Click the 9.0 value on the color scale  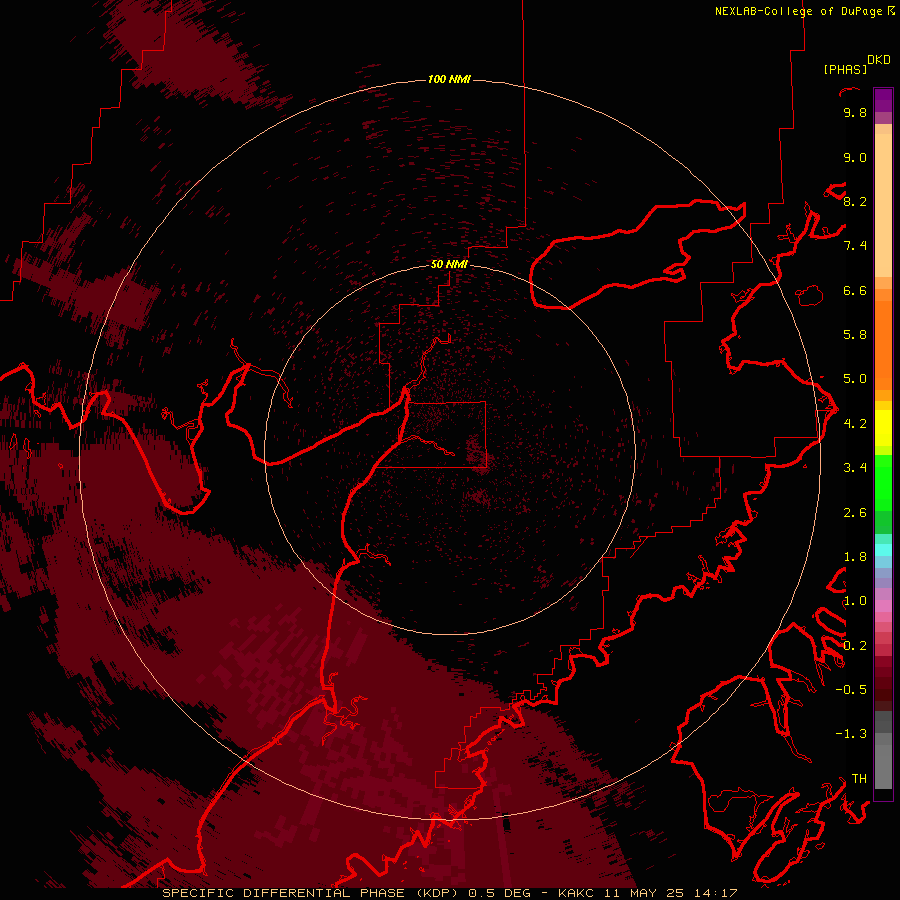point(855,157)
